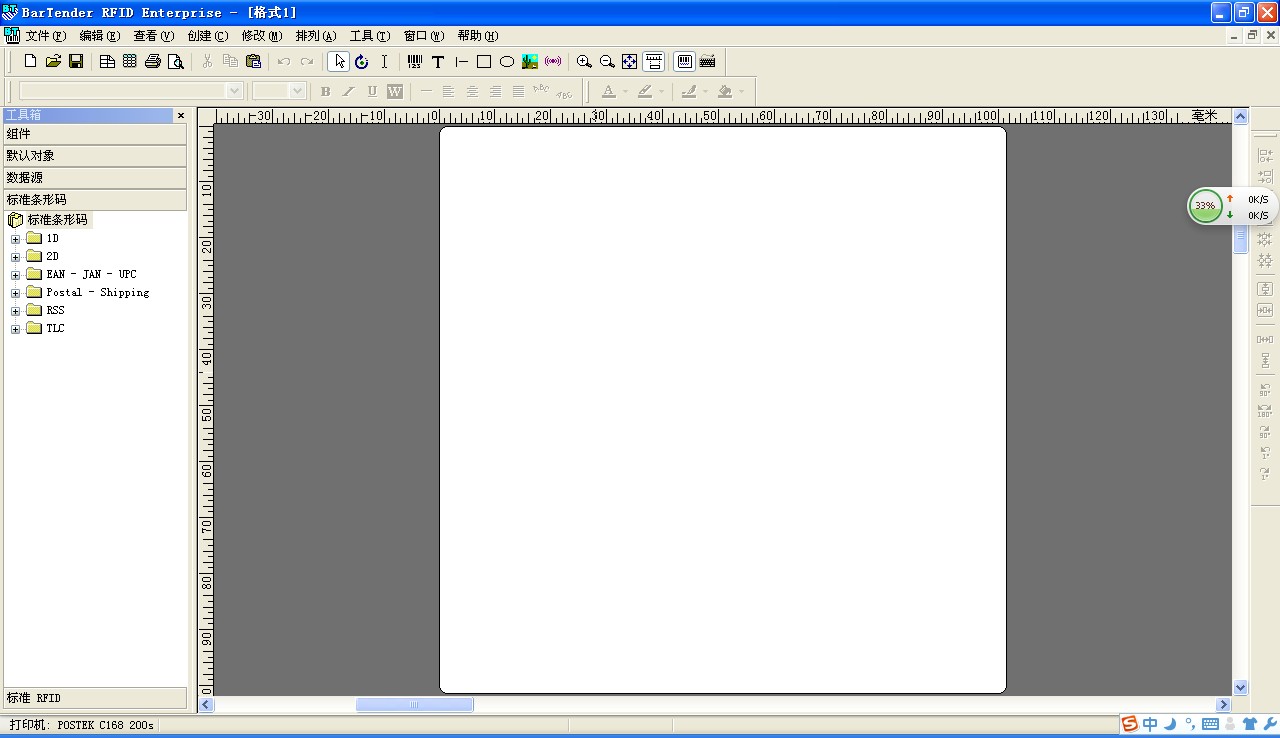Click the vertical scrollbar up arrow
Image resolution: width=1280 pixels, height=738 pixels.
coord(1241,117)
